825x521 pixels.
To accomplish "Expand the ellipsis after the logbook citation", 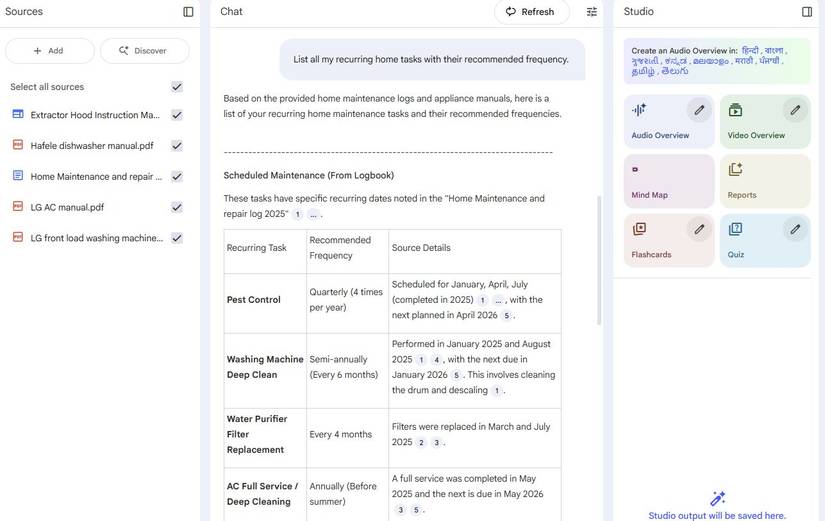I will pyautogui.click(x=313, y=215).
